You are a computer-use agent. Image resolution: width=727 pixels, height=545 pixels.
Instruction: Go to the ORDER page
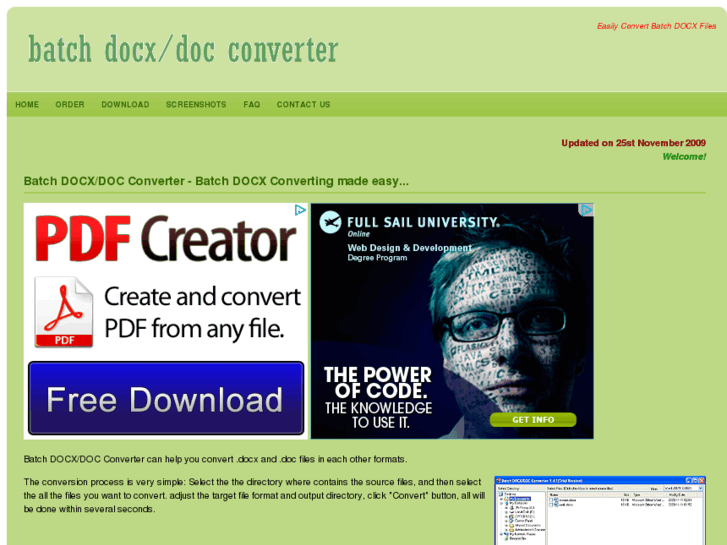click(70, 104)
